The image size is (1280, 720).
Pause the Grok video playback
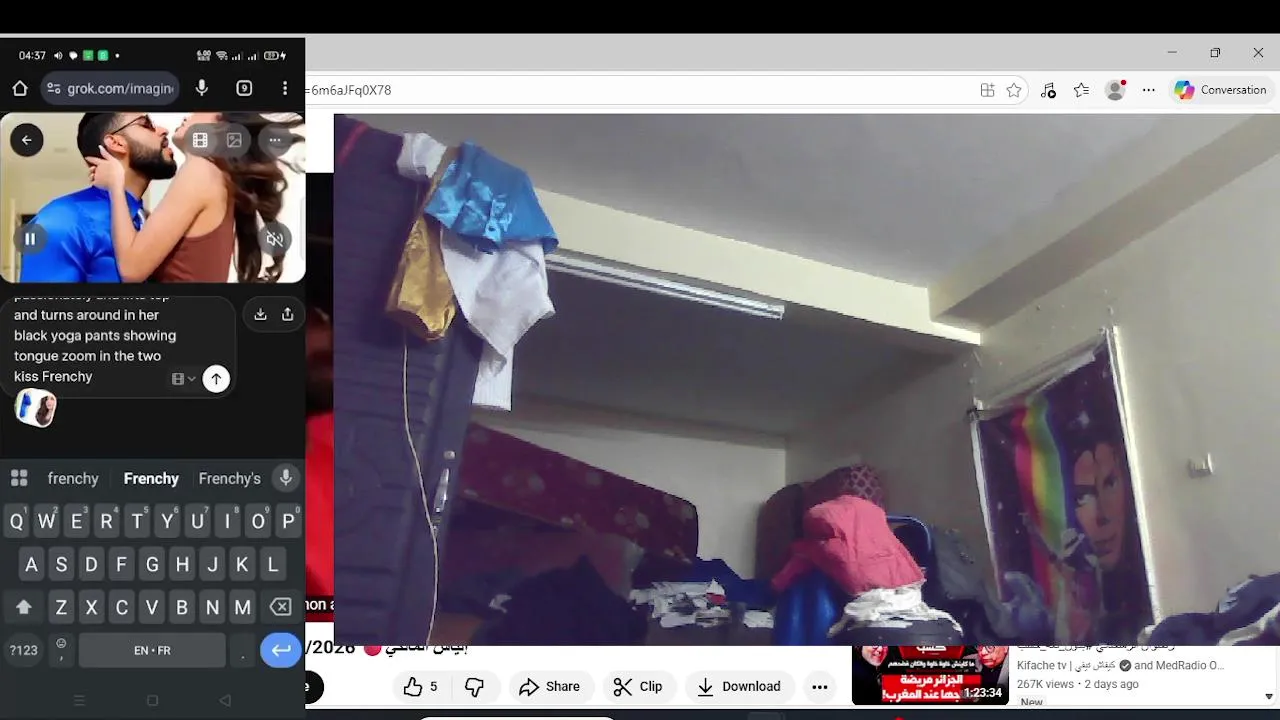30,239
